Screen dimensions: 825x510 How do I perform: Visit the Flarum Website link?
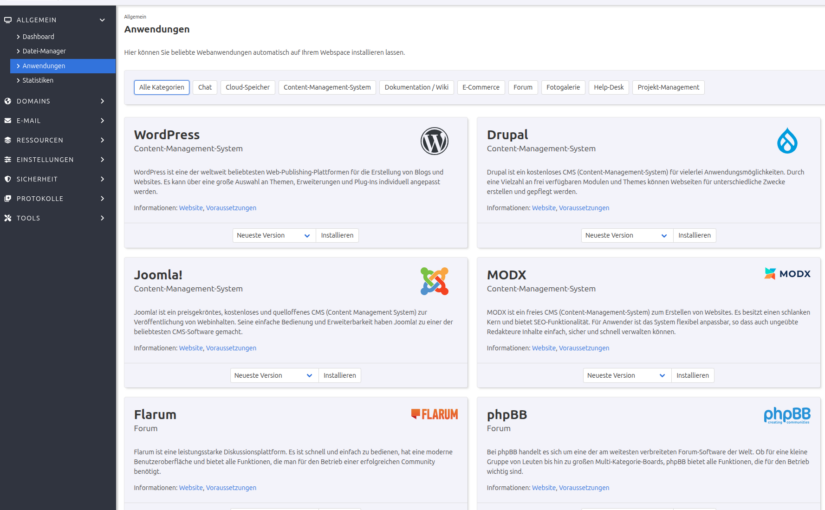tap(190, 488)
